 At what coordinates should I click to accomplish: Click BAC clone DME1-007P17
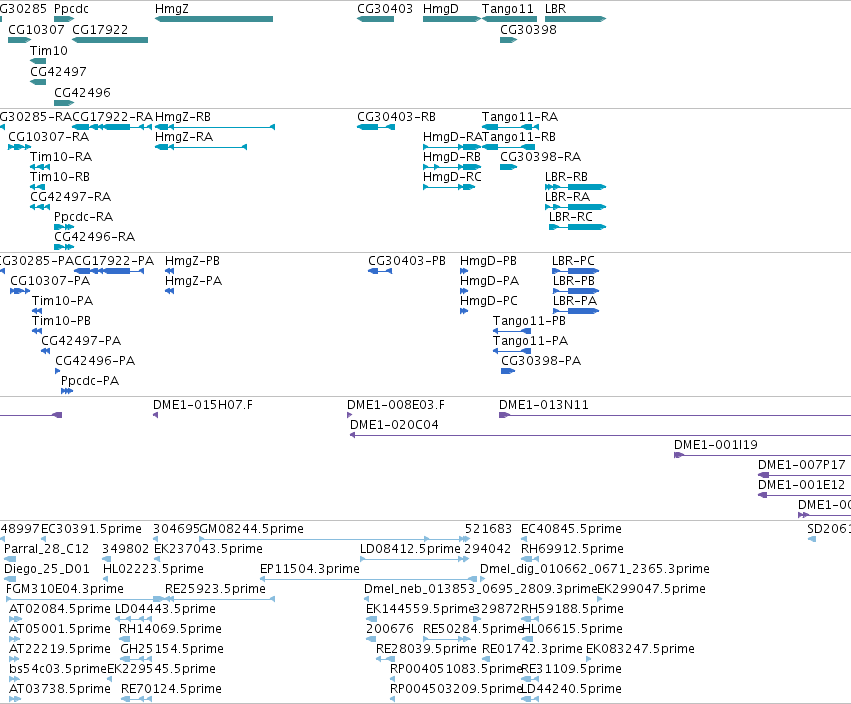pos(804,475)
